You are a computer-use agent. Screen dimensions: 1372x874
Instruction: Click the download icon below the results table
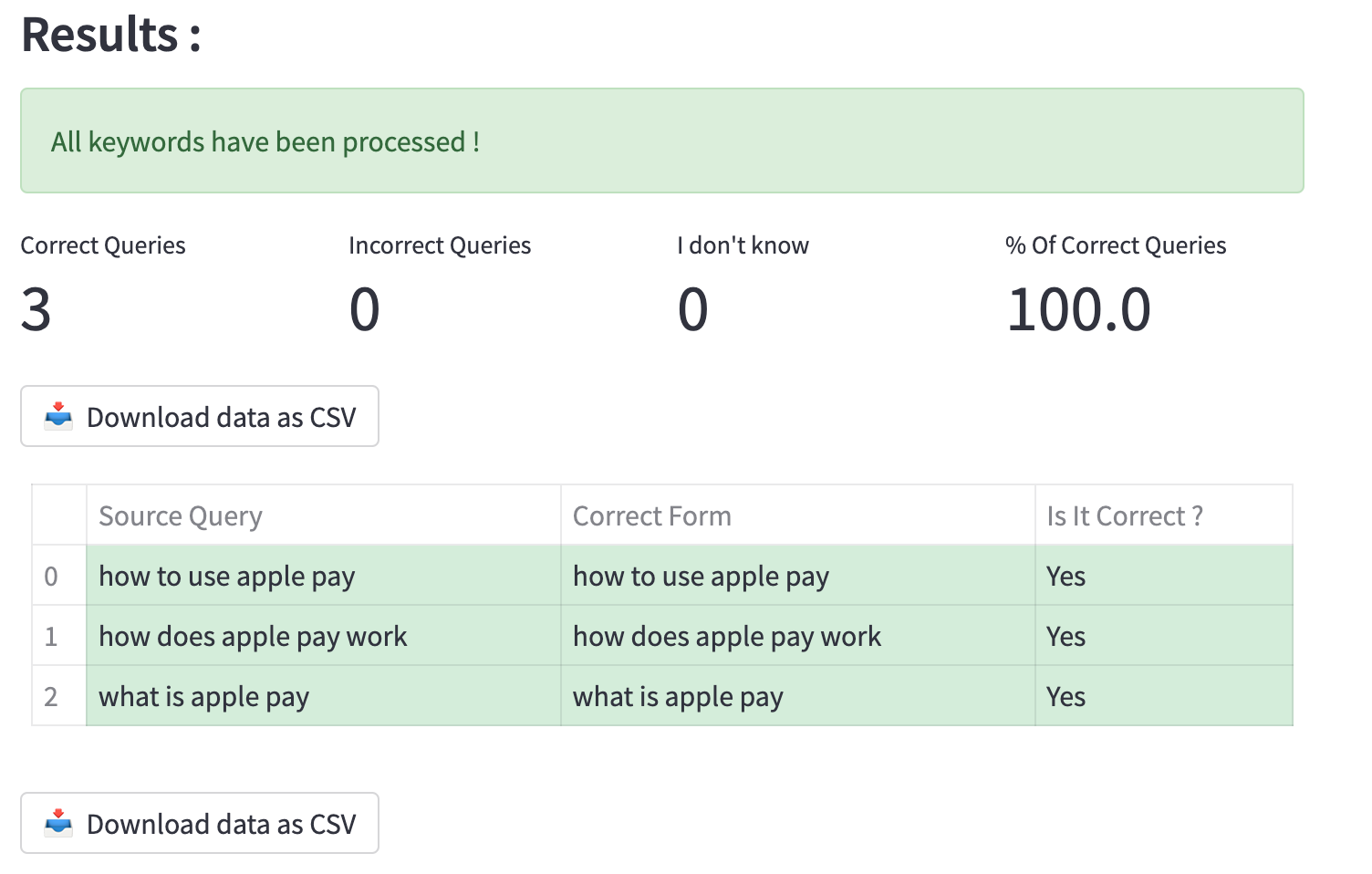pos(58,823)
